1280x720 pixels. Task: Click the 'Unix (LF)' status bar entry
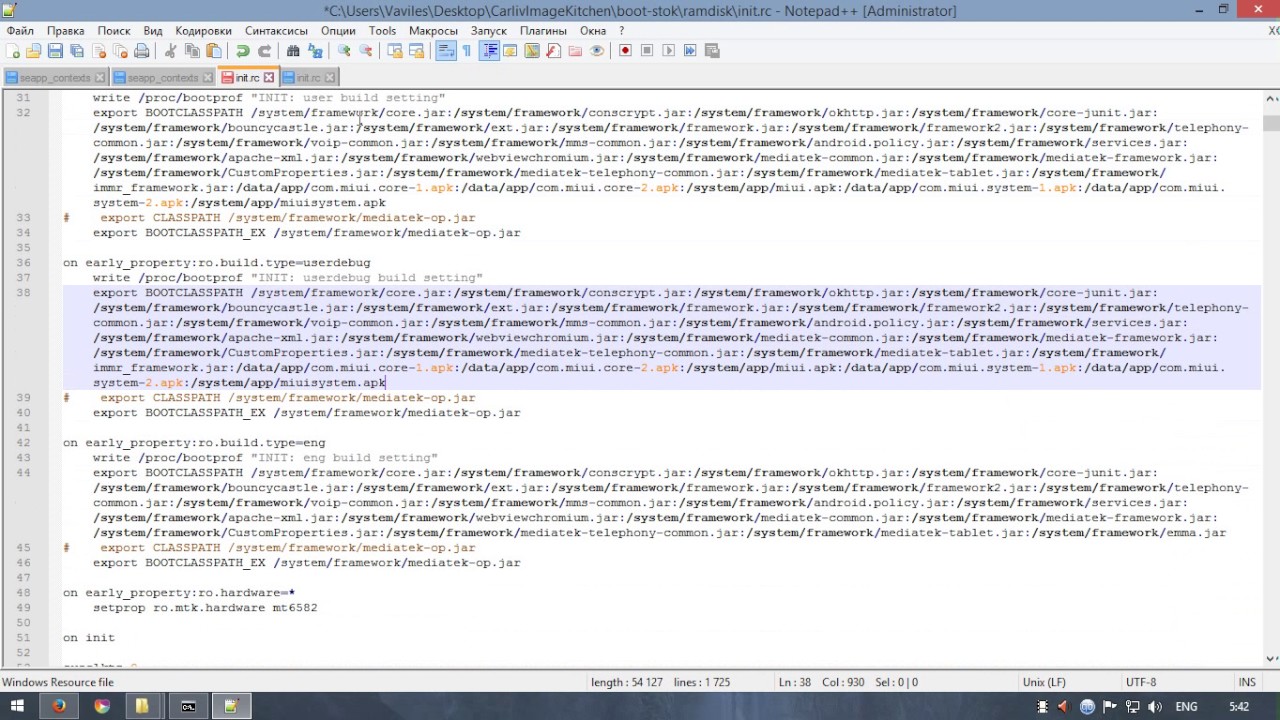tap(1044, 682)
